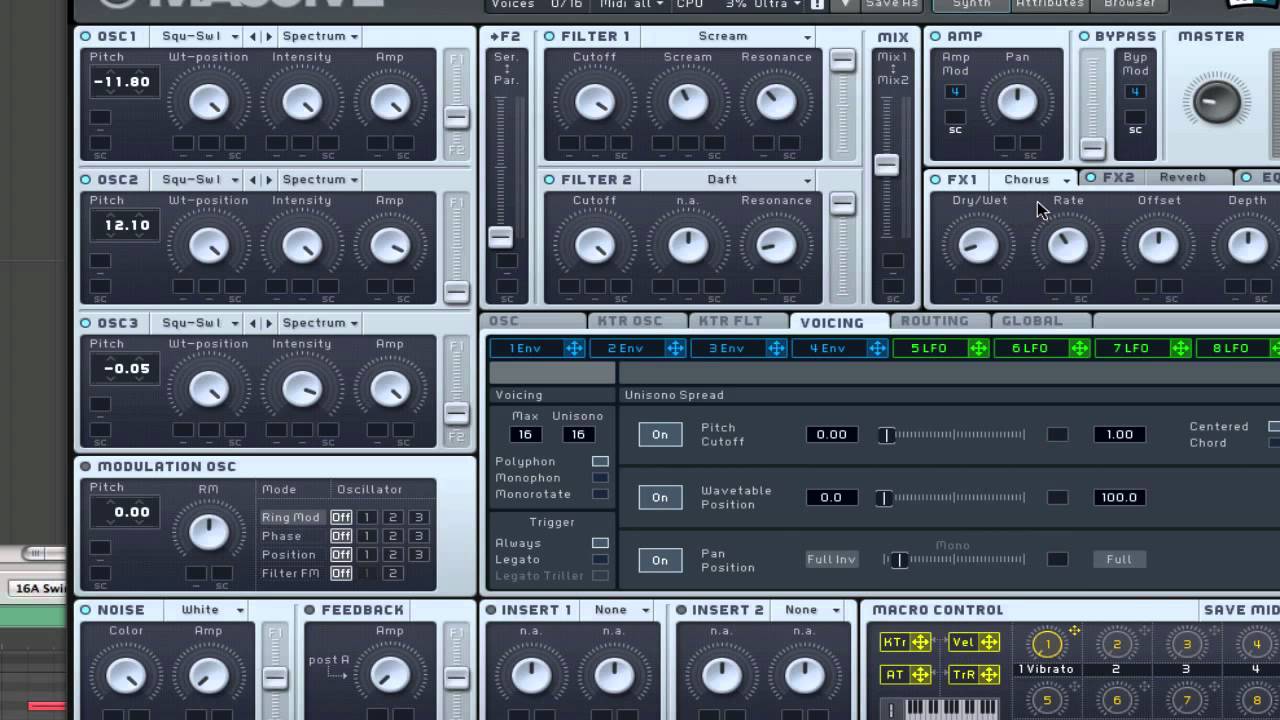Click the Noise Color knob
The image size is (1280, 720).
(126, 676)
